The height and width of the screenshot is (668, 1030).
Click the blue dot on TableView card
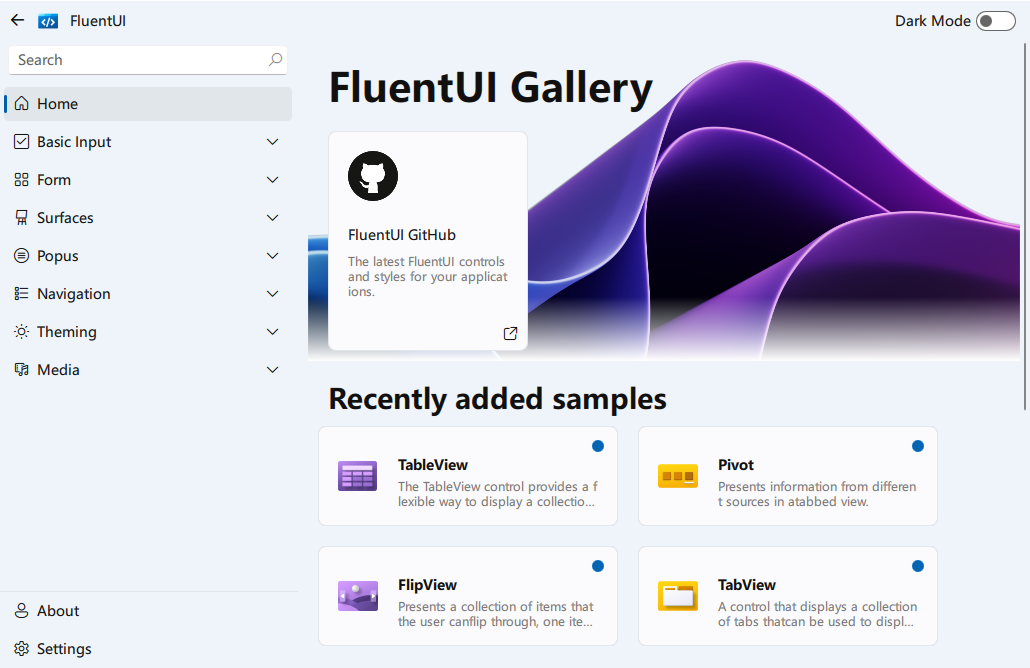click(x=598, y=446)
